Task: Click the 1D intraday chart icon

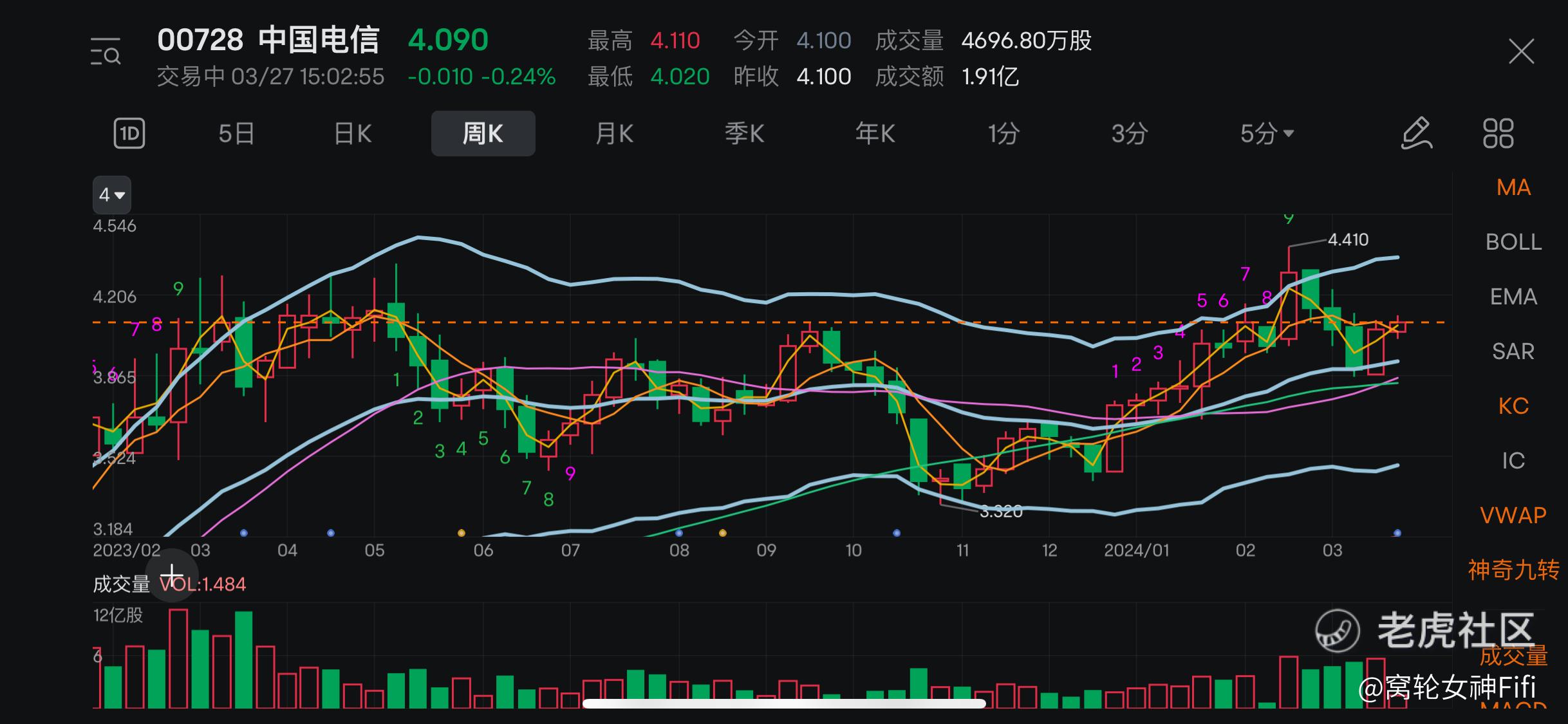Action: [129, 134]
